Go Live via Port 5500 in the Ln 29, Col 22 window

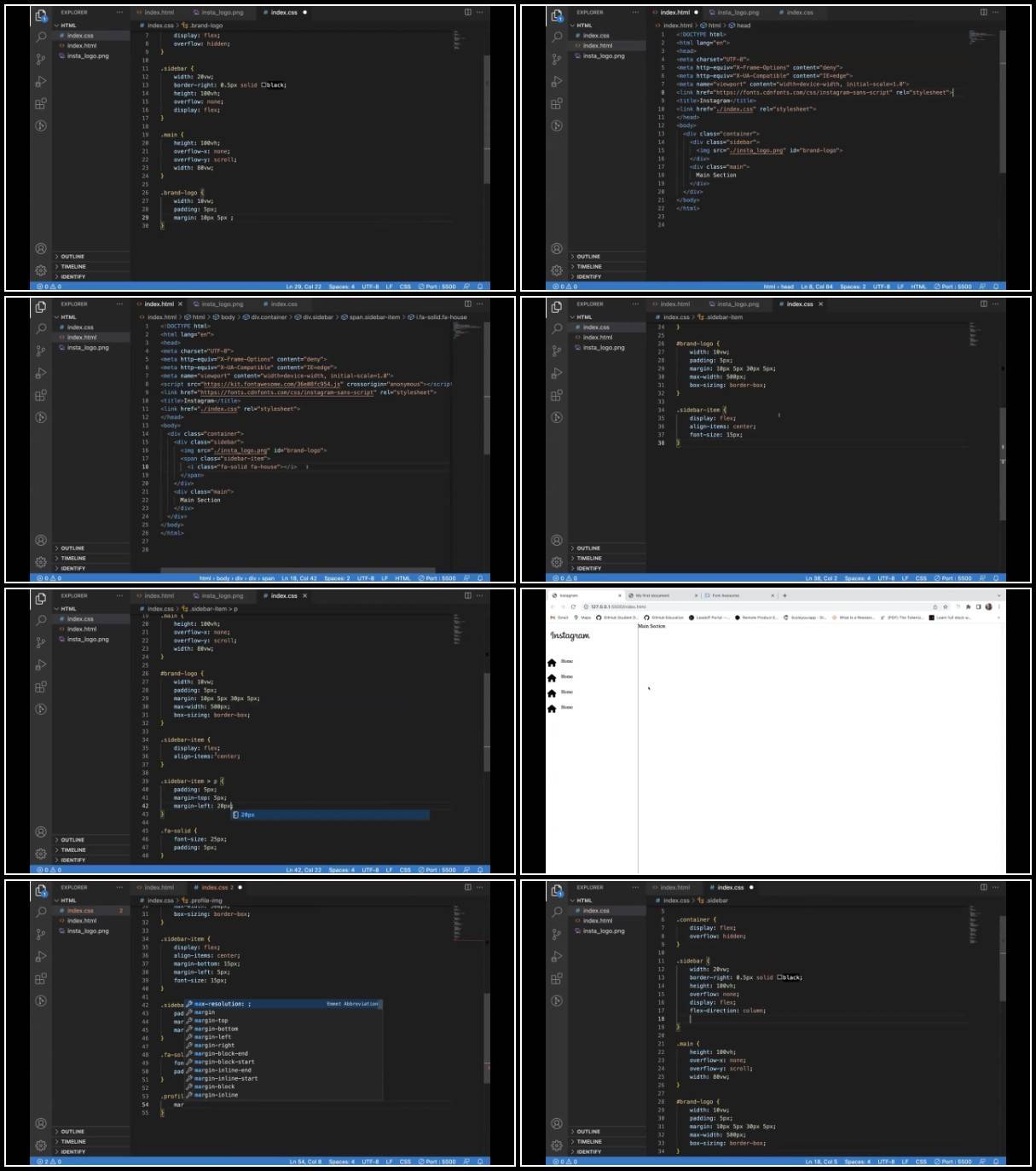[x=437, y=287]
